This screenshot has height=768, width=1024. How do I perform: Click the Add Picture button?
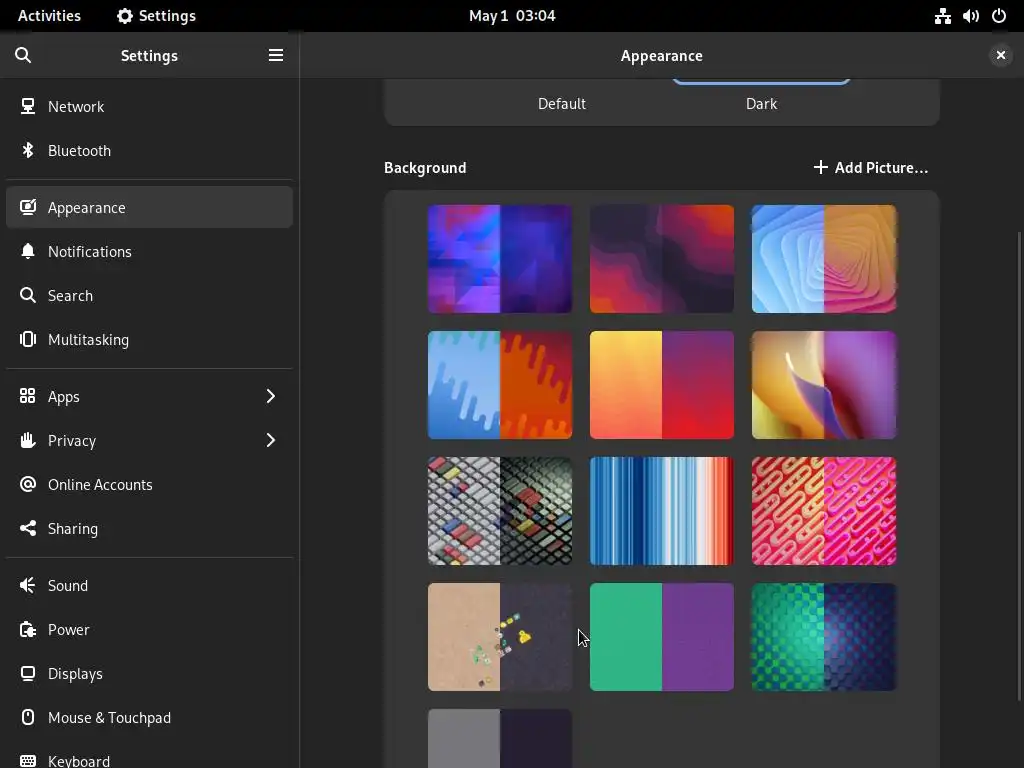[x=871, y=167]
